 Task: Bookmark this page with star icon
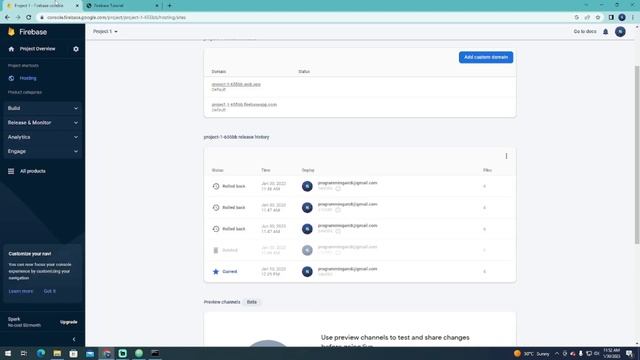[598, 18]
